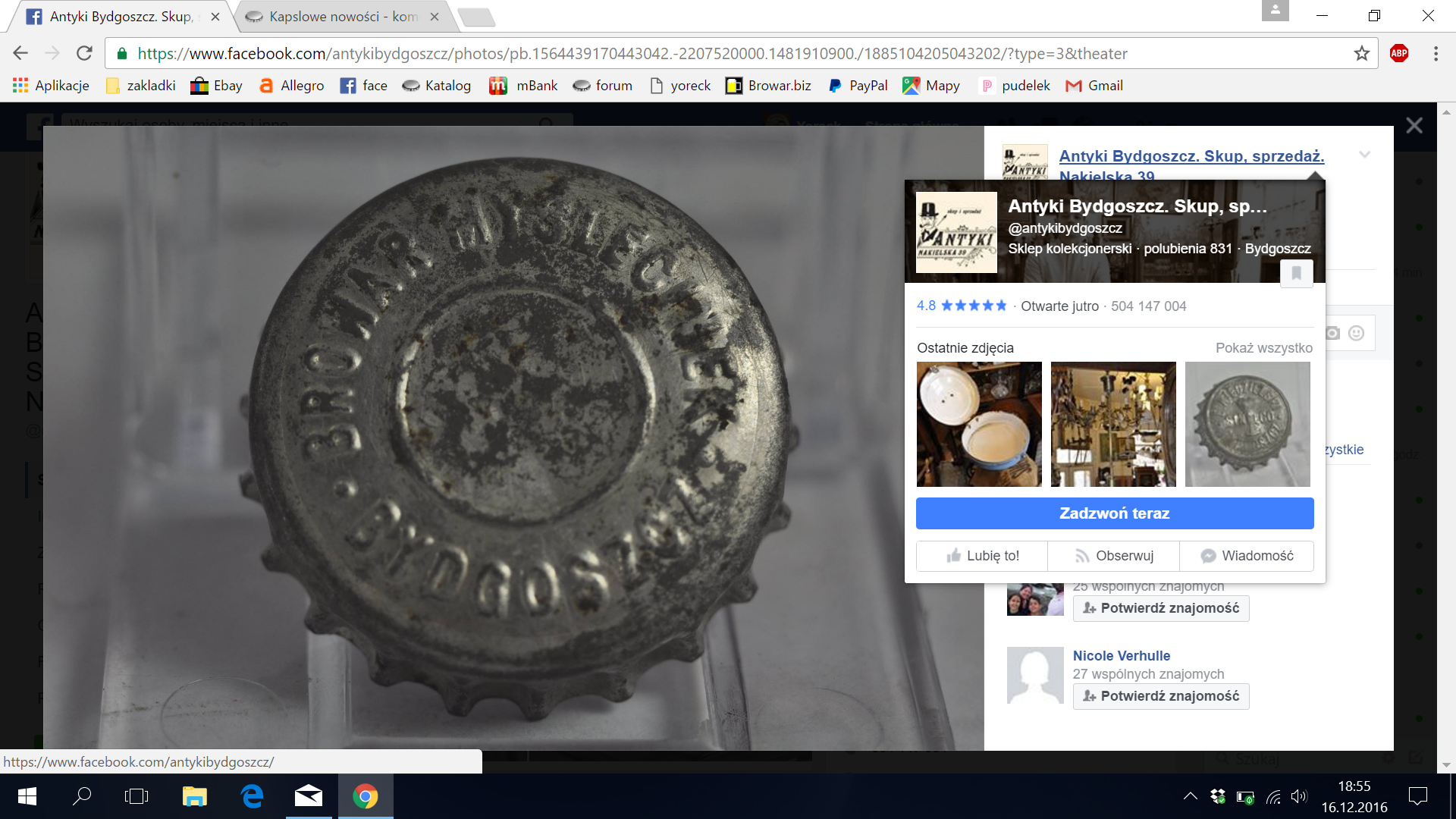The height and width of the screenshot is (819, 1456).
Task: Show hidden system tray icons
Action: click(x=1190, y=796)
